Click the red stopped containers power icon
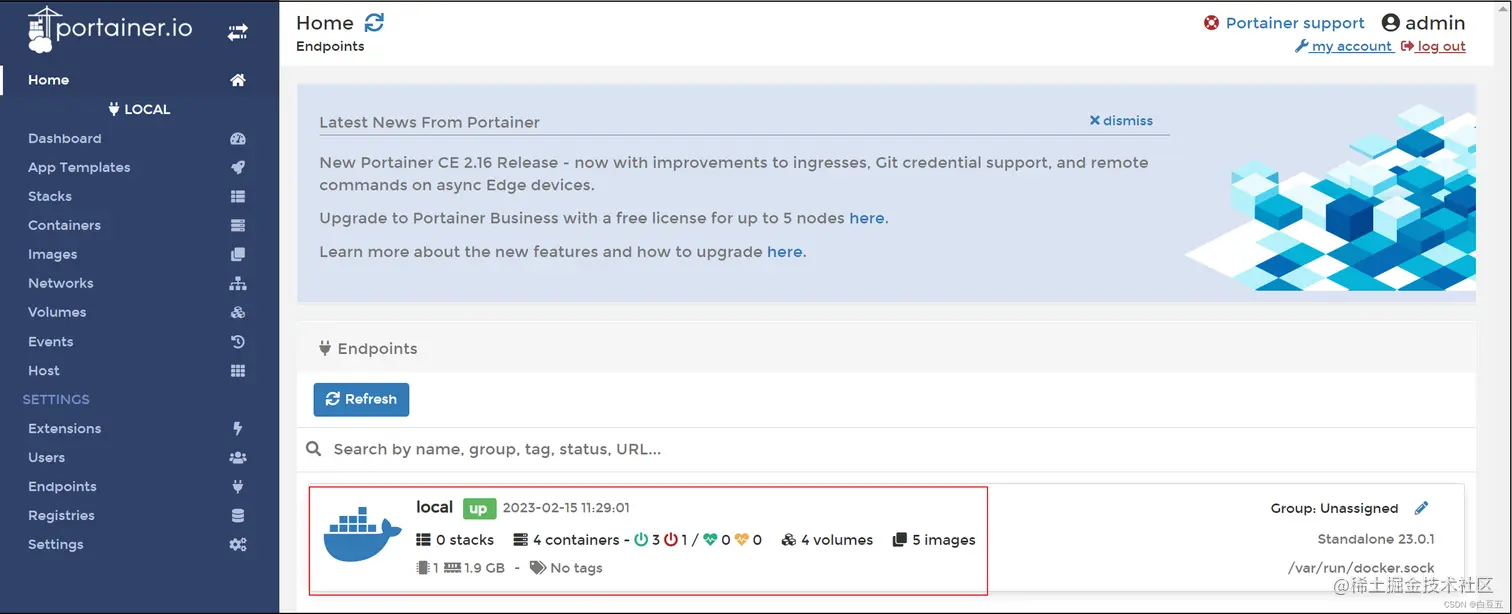The height and width of the screenshot is (614, 1512). click(x=671, y=540)
